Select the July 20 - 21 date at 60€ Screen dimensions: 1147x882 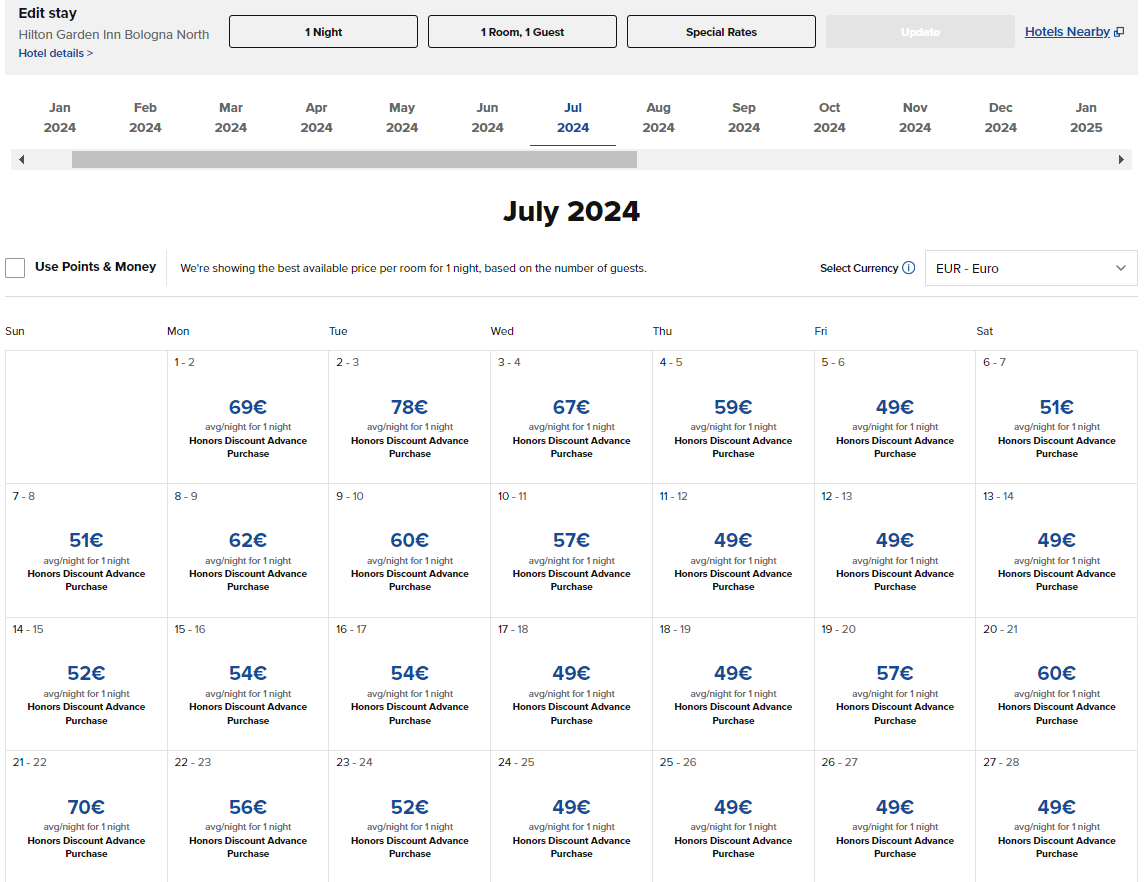point(1056,683)
